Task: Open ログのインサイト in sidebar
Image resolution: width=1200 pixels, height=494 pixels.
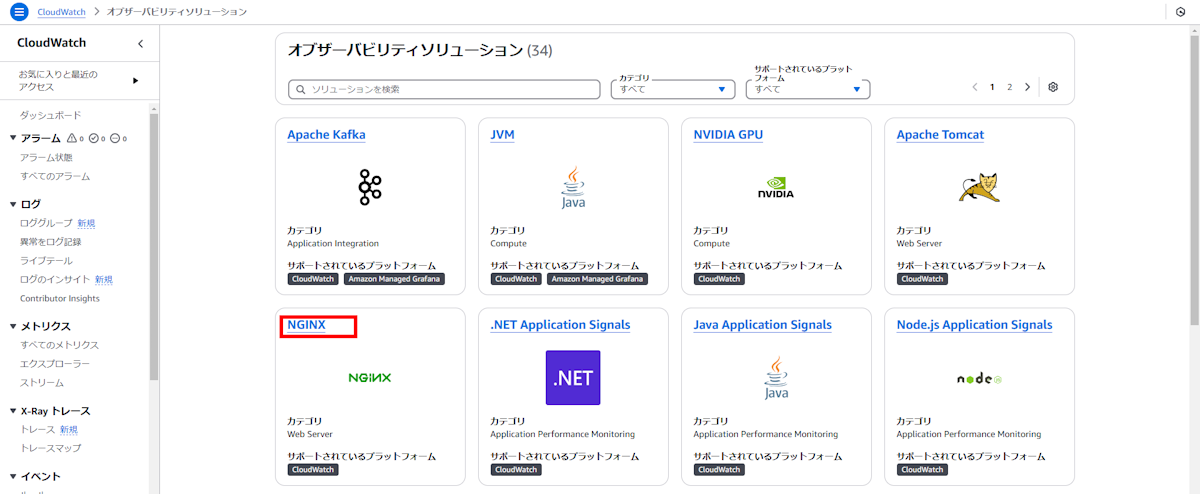Action: pos(55,280)
